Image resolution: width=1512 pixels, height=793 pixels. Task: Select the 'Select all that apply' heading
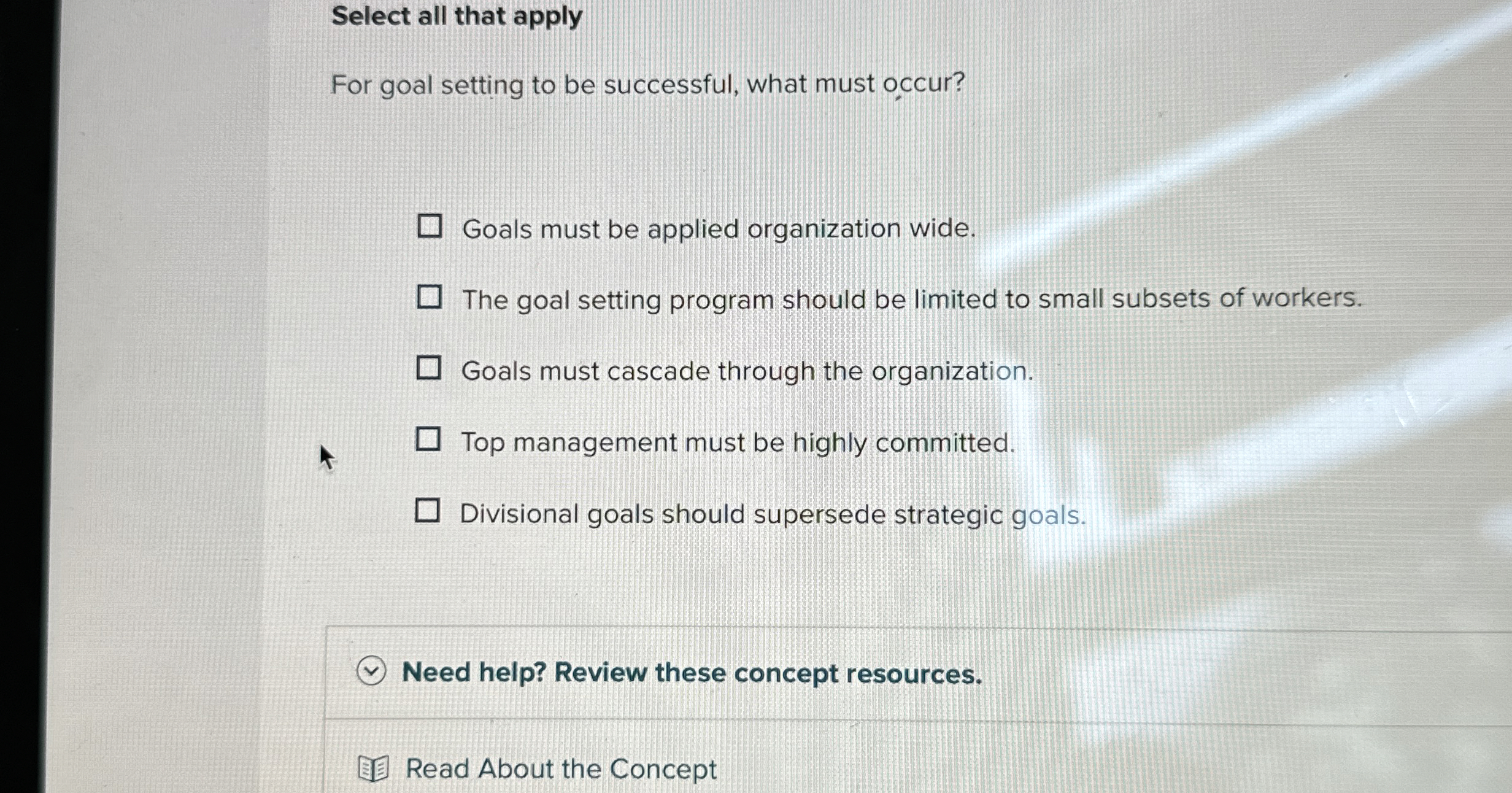[455, 15]
